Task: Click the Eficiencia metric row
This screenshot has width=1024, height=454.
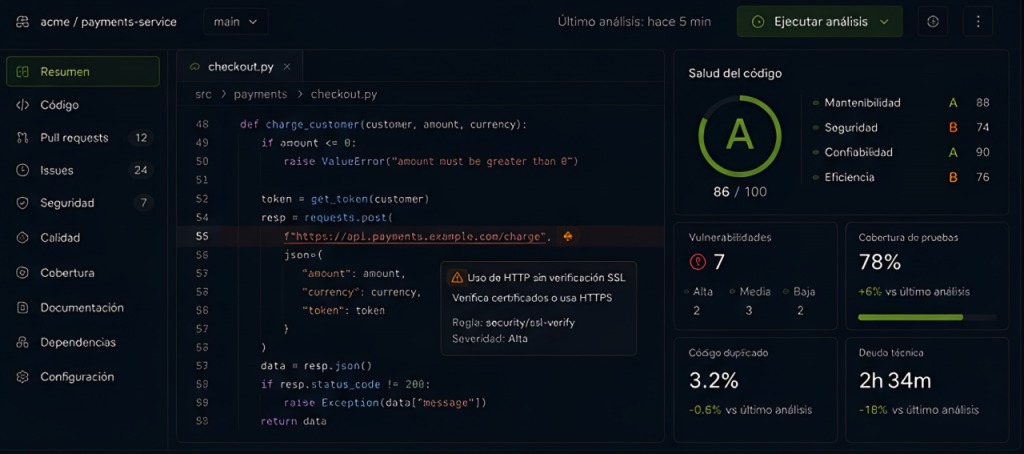Action: pyautogui.click(x=901, y=177)
